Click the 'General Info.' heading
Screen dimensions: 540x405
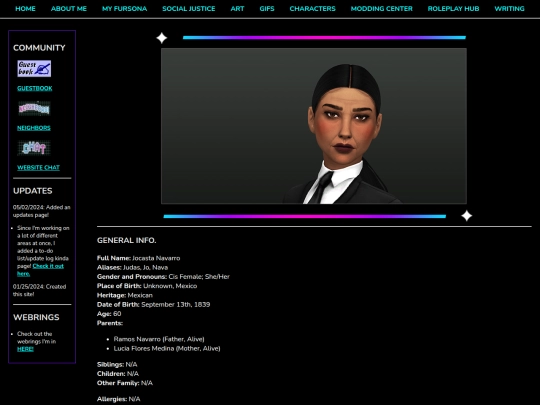tap(126, 240)
